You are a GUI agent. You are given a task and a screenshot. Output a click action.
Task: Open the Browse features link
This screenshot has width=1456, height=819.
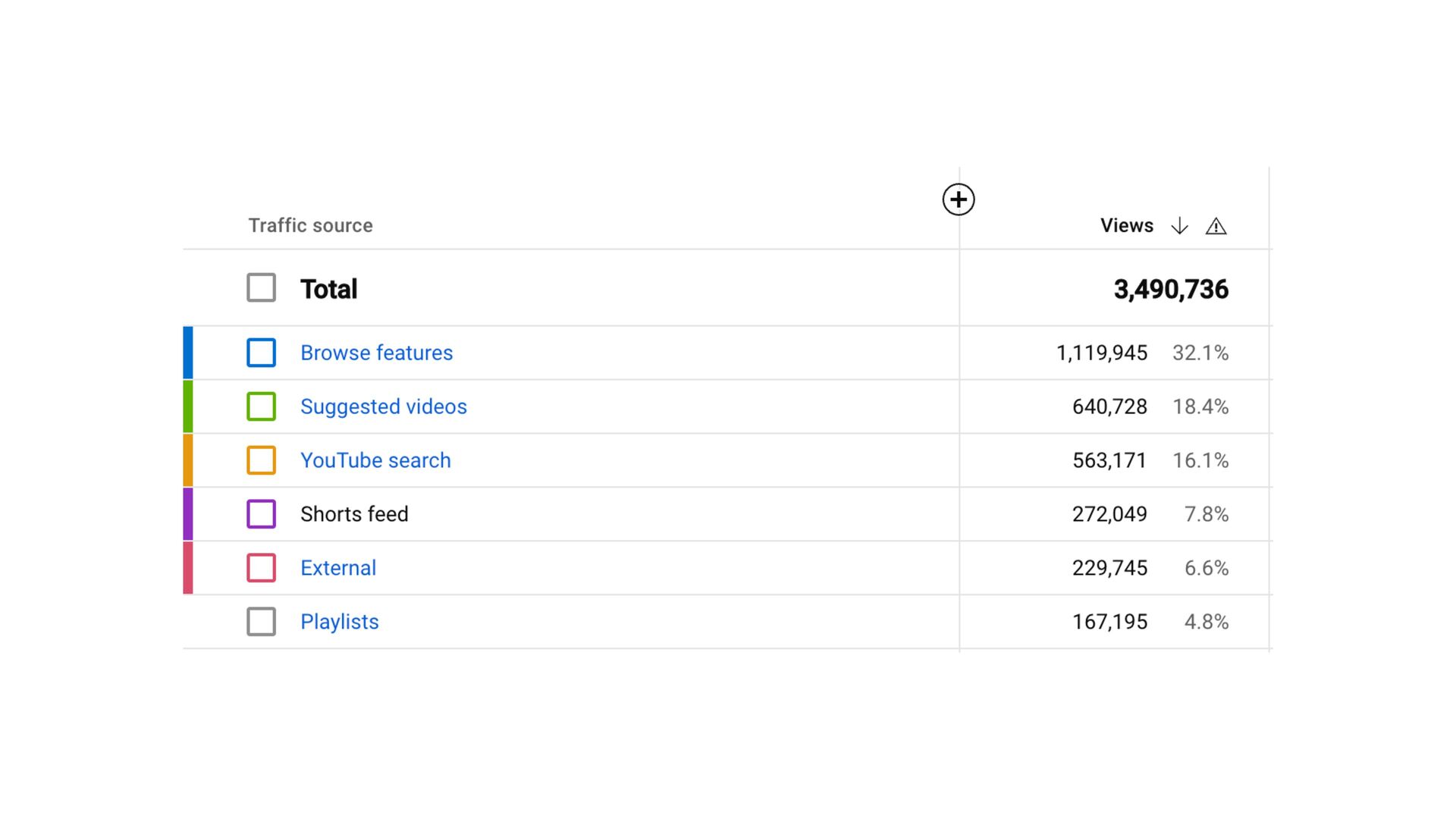click(x=376, y=353)
